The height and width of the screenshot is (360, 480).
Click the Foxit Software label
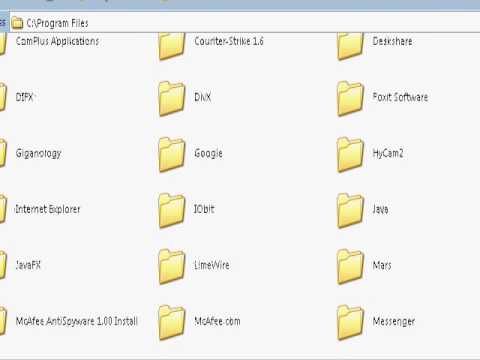tap(400, 97)
